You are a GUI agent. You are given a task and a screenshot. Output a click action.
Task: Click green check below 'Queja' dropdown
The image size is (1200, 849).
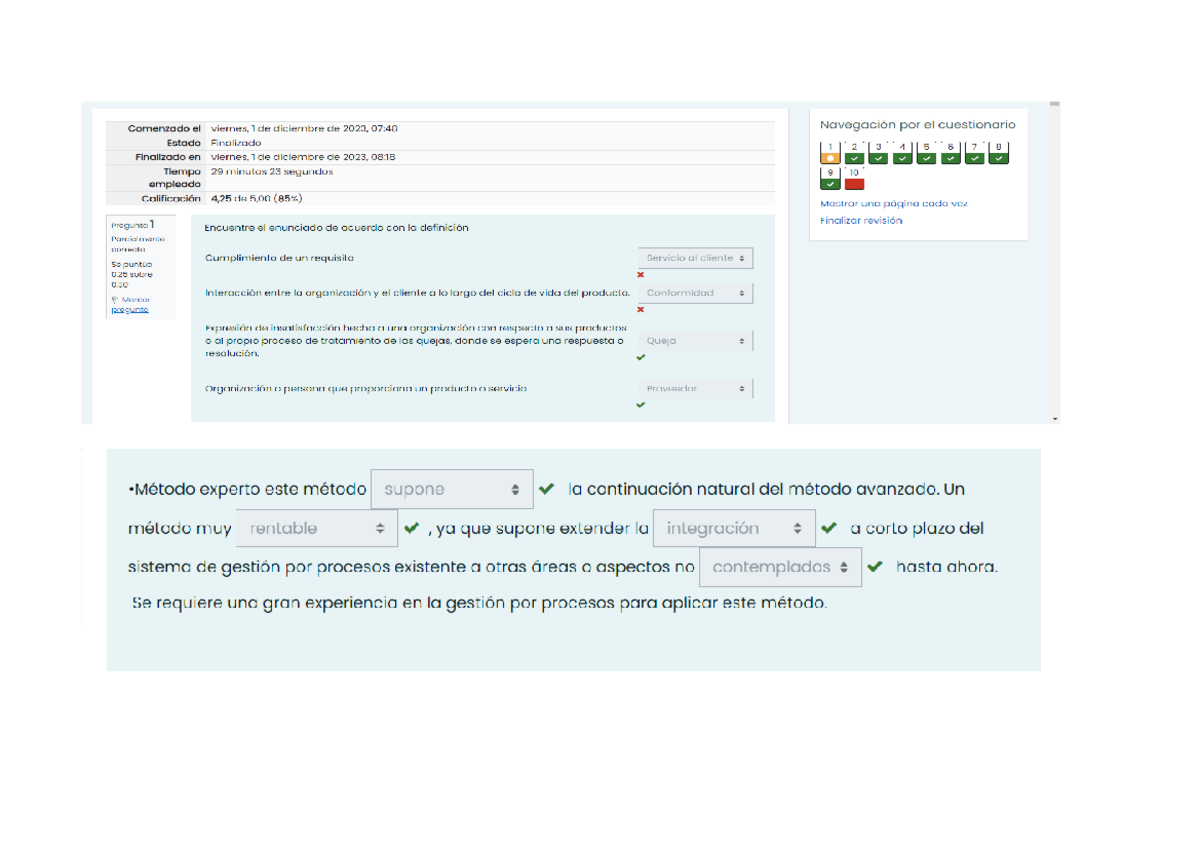click(x=641, y=357)
